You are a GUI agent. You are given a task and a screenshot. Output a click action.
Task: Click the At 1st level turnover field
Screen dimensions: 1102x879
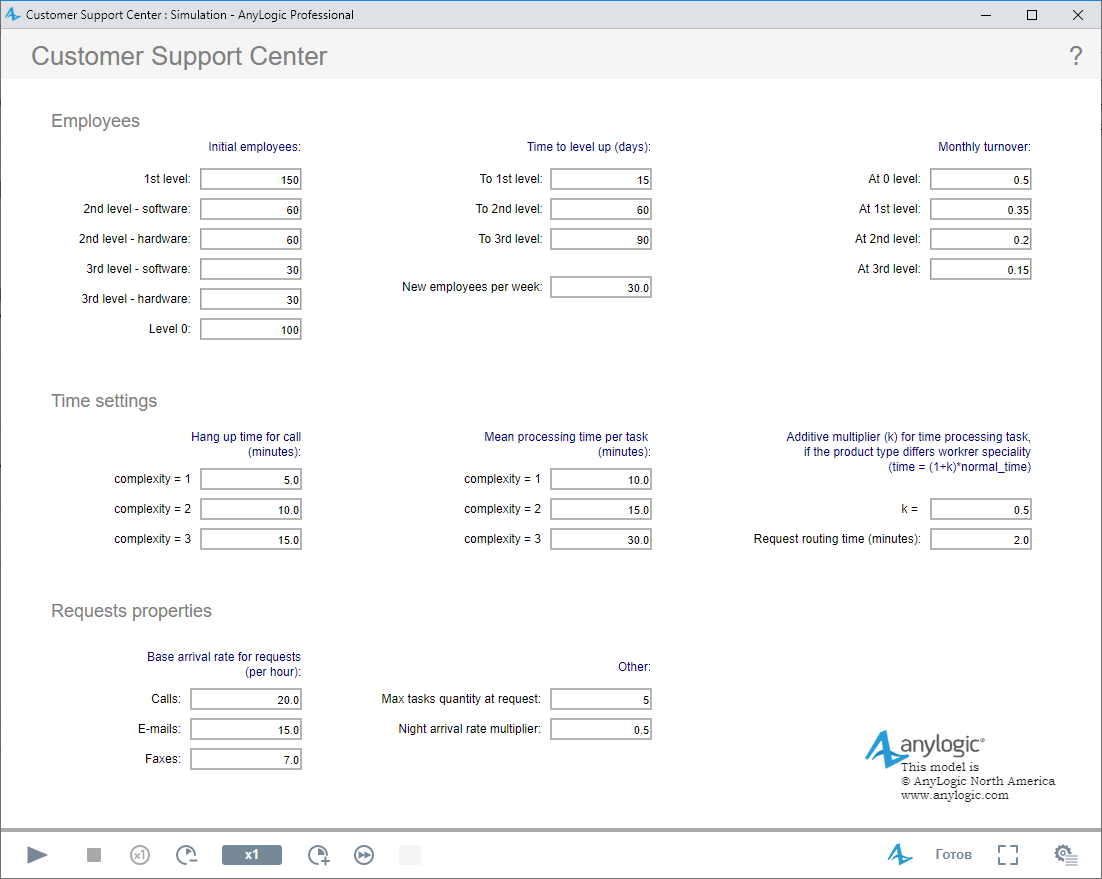coord(981,209)
